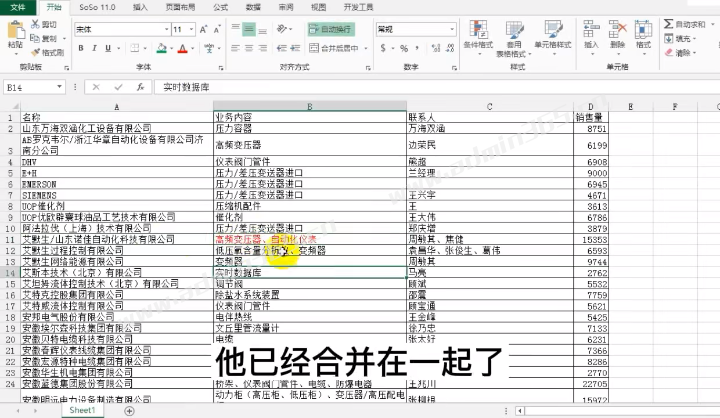Viewport: 720px width, 418px height.
Task: Click the Cut scissors icon
Action: pyautogui.click(x=35, y=24)
